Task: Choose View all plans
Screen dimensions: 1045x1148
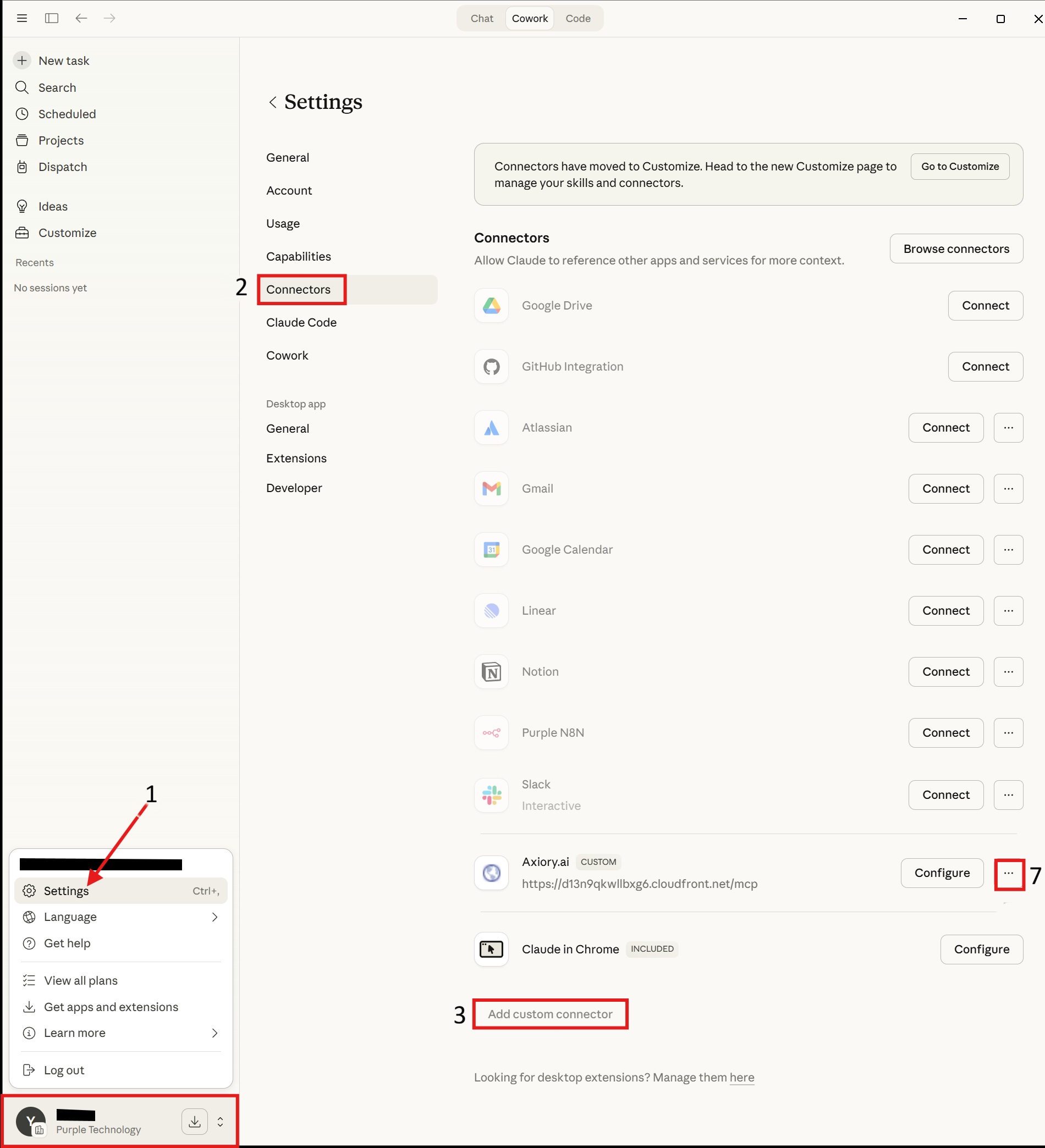Action: click(x=121, y=981)
